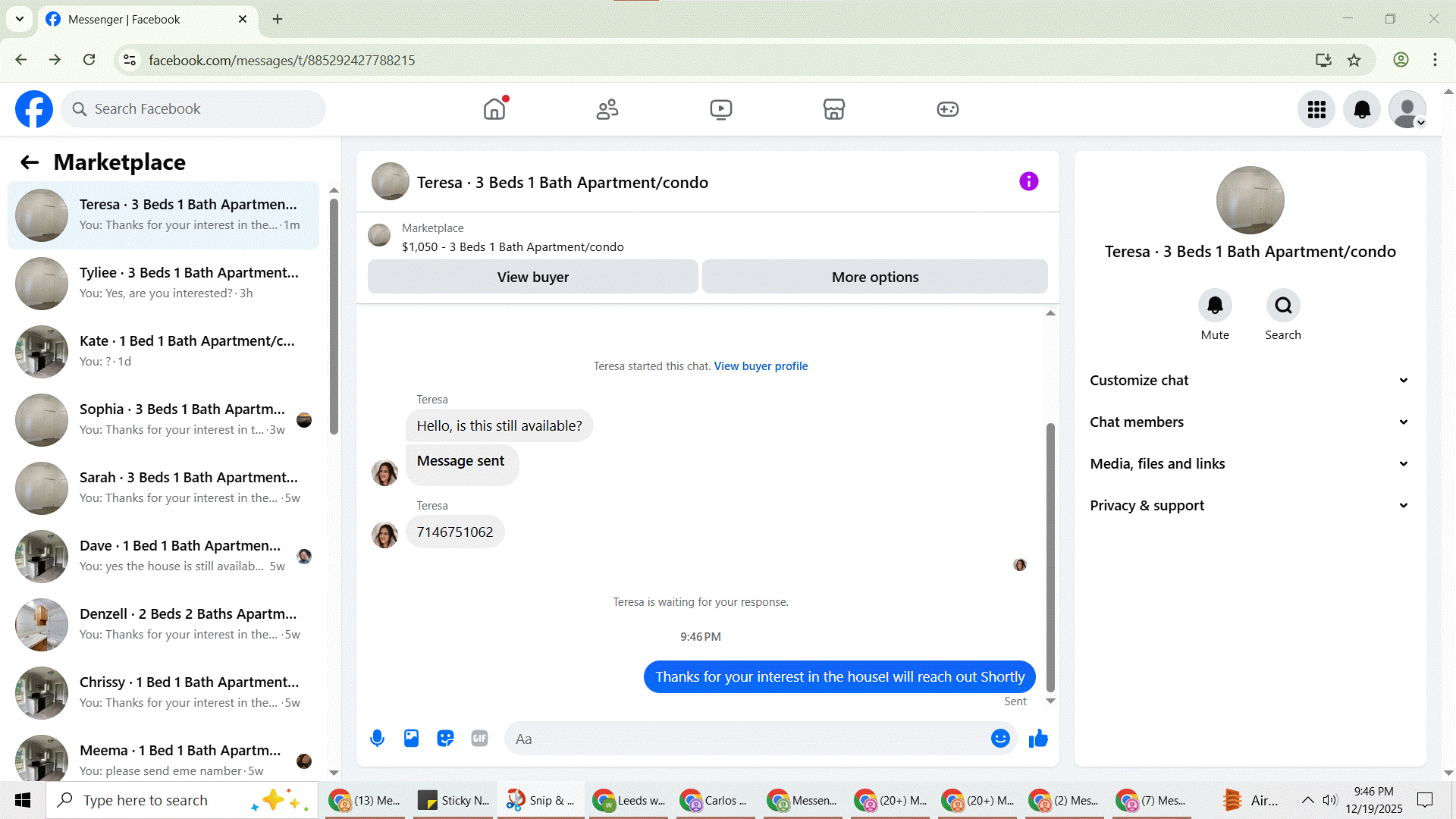Click the voice clip microphone icon
Viewport: 1456px width, 819px height.
(x=377, y=739)
